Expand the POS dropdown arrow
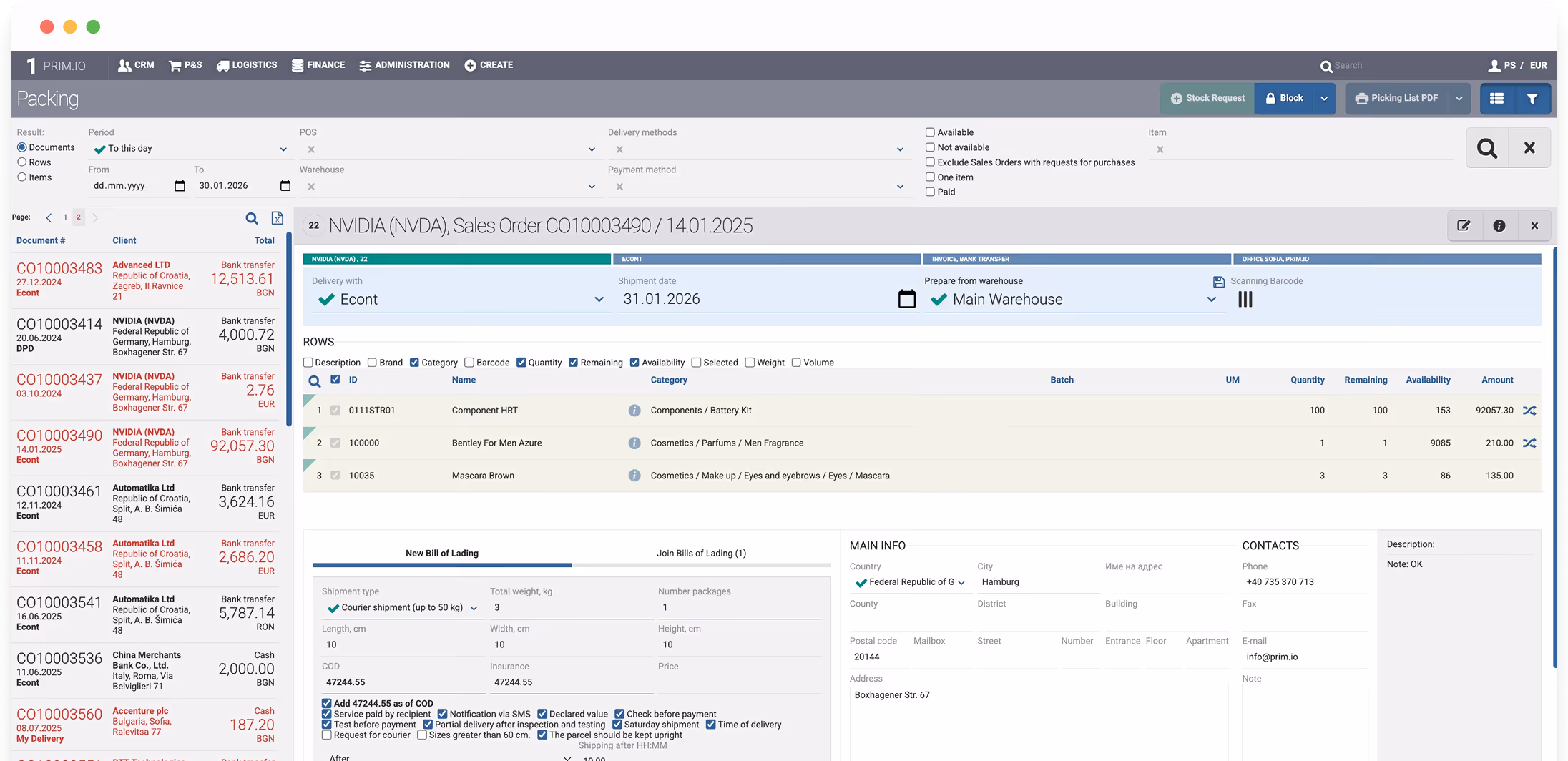The width and height of the screenshot is (1568, 761). point(592,149)
